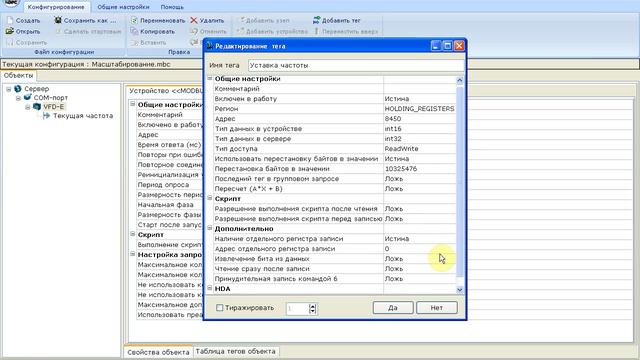
Task: Collapse Общие настройки group in dialog
Action: [x=210, y=78]
